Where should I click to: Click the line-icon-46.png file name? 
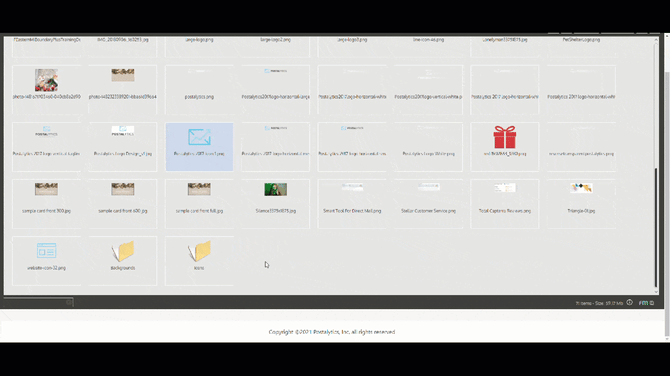click(428, 39)
